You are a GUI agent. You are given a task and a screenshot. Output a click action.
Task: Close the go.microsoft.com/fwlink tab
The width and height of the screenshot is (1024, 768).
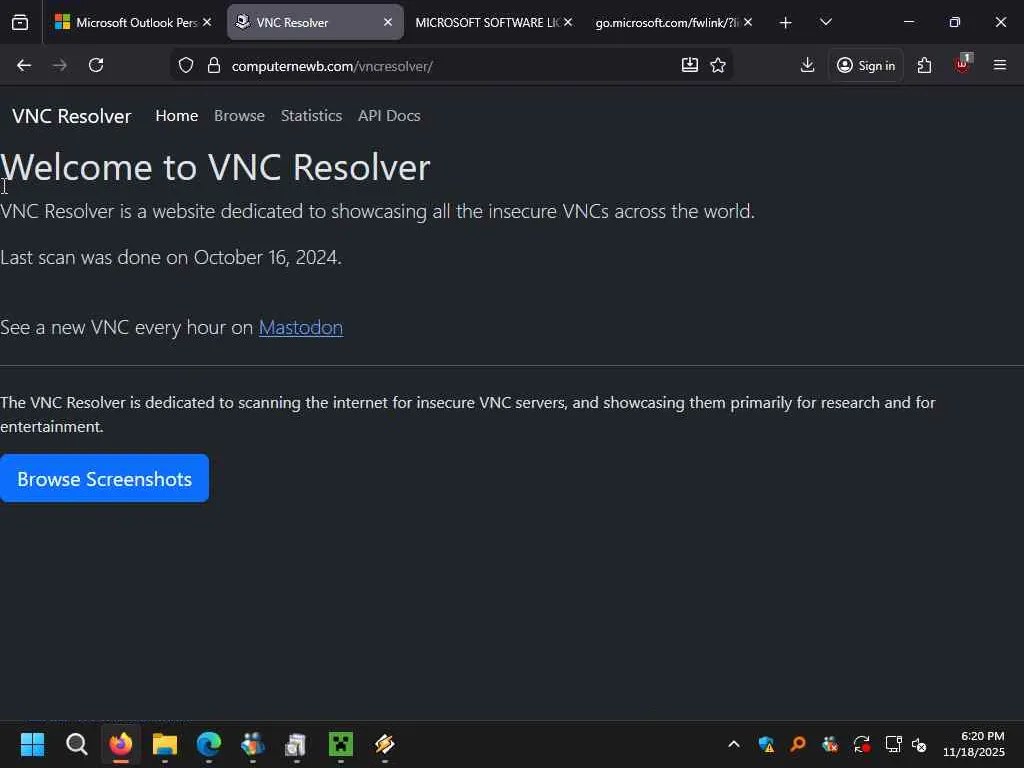(748, 23)
